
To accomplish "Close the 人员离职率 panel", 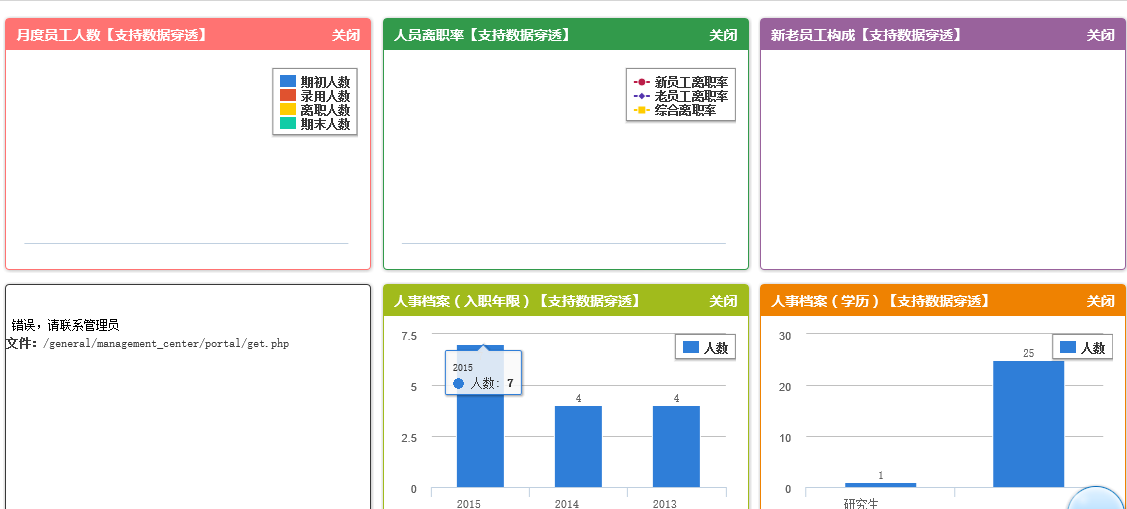I will click(x=723, y=35).
